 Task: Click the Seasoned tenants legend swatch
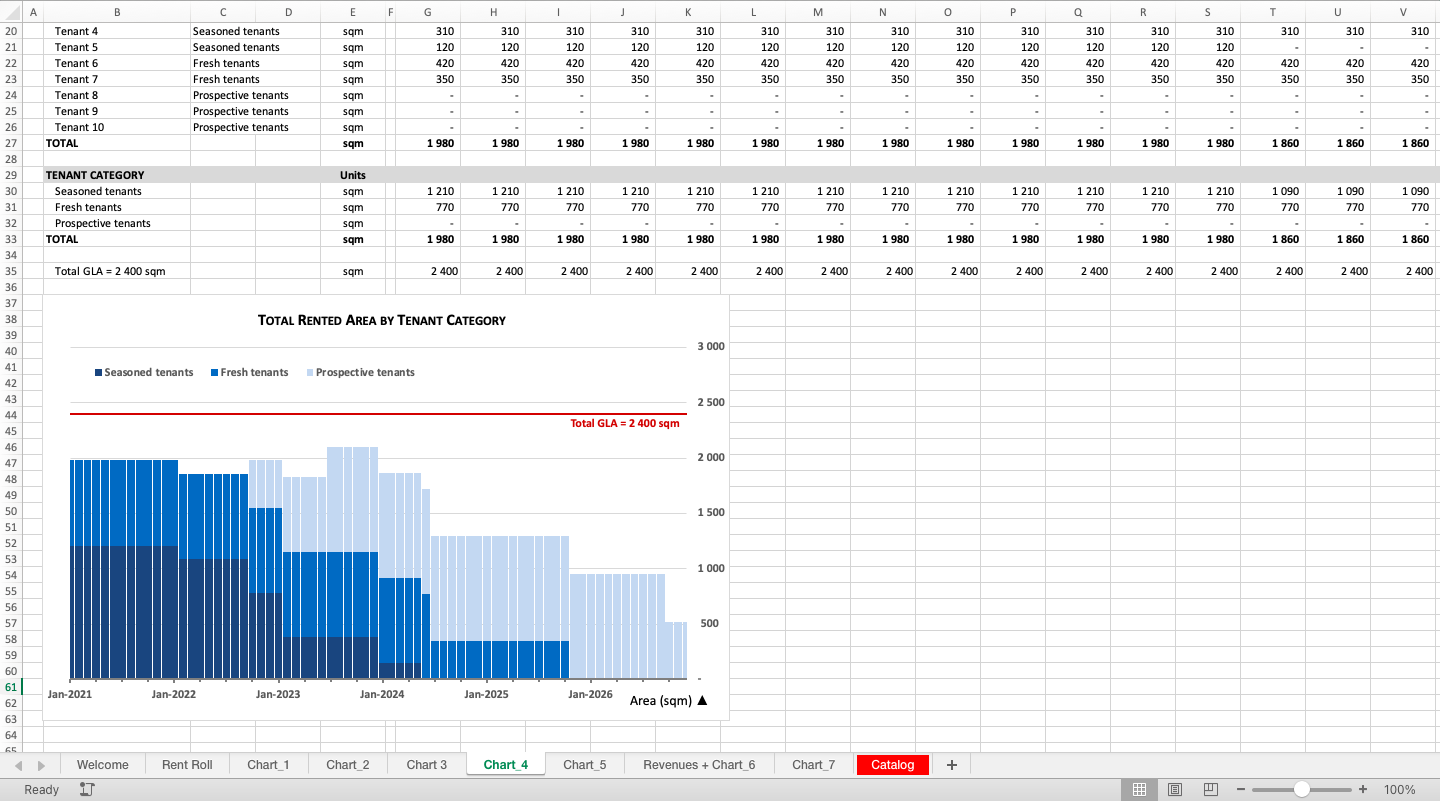98,373
